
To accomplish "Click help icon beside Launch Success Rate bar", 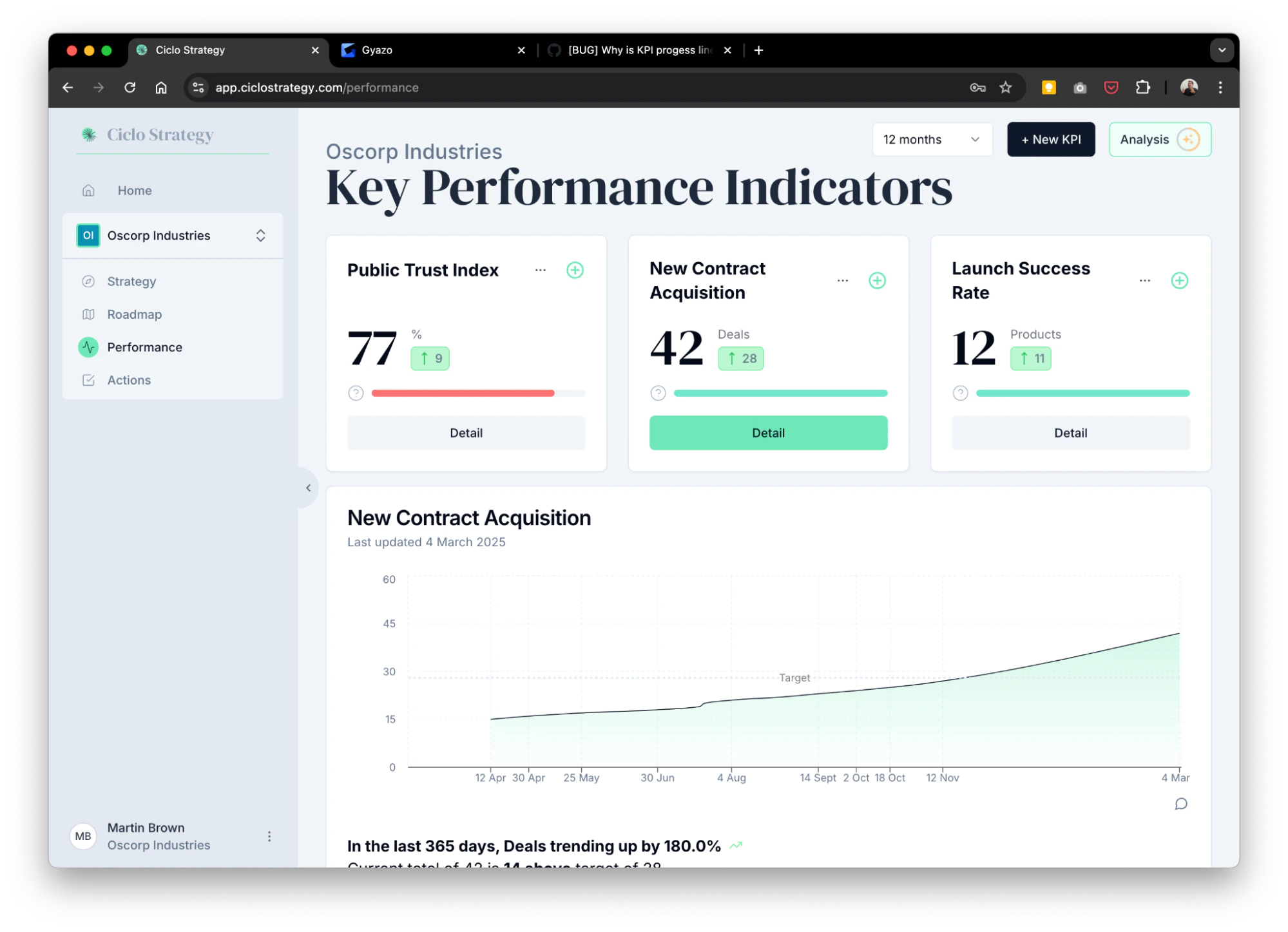I will [960, 393].
